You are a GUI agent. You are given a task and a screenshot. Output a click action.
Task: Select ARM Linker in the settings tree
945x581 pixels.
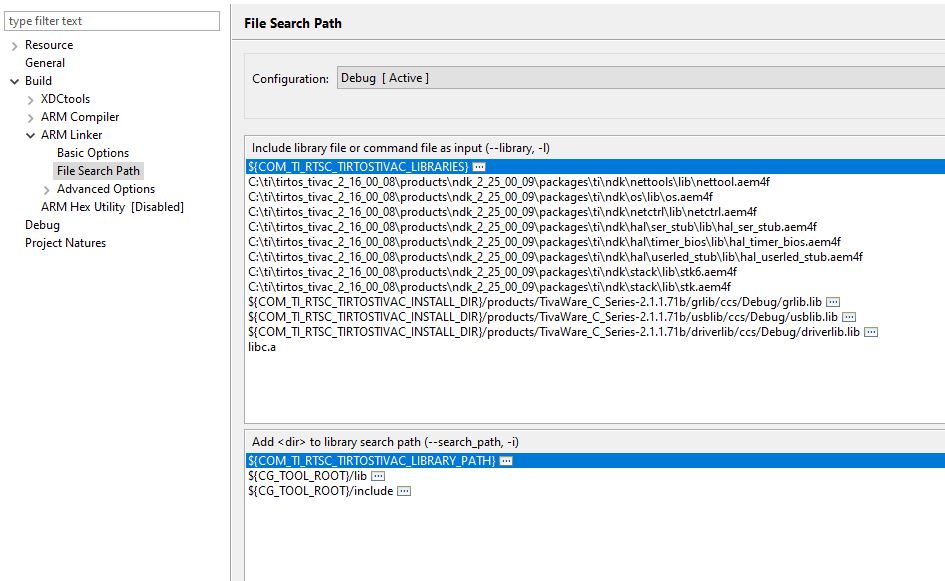point(72,135)
